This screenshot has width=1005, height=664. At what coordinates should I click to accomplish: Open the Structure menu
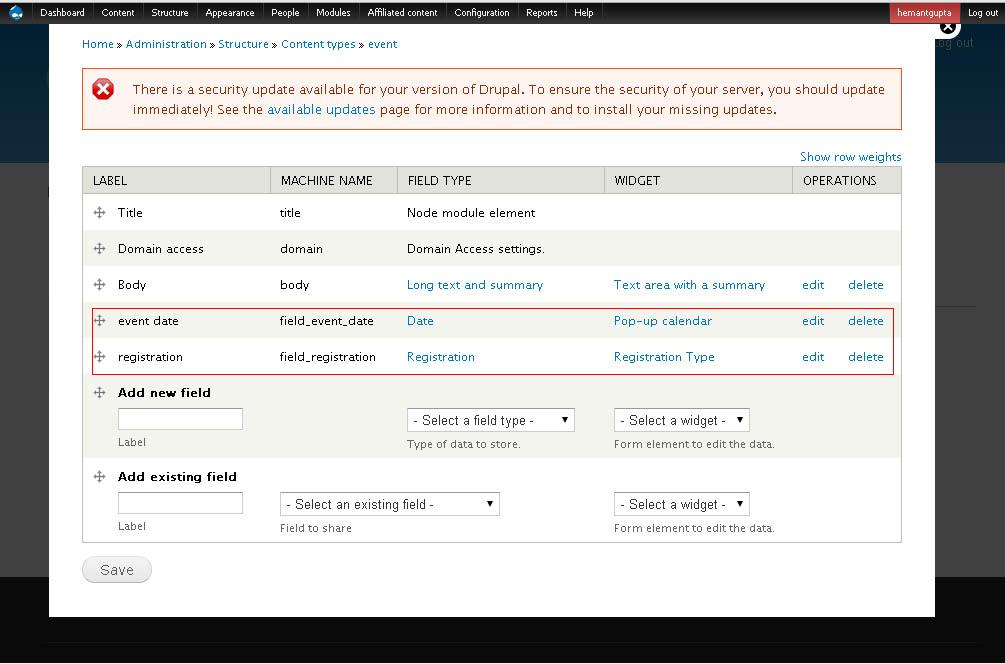[169, 12]
